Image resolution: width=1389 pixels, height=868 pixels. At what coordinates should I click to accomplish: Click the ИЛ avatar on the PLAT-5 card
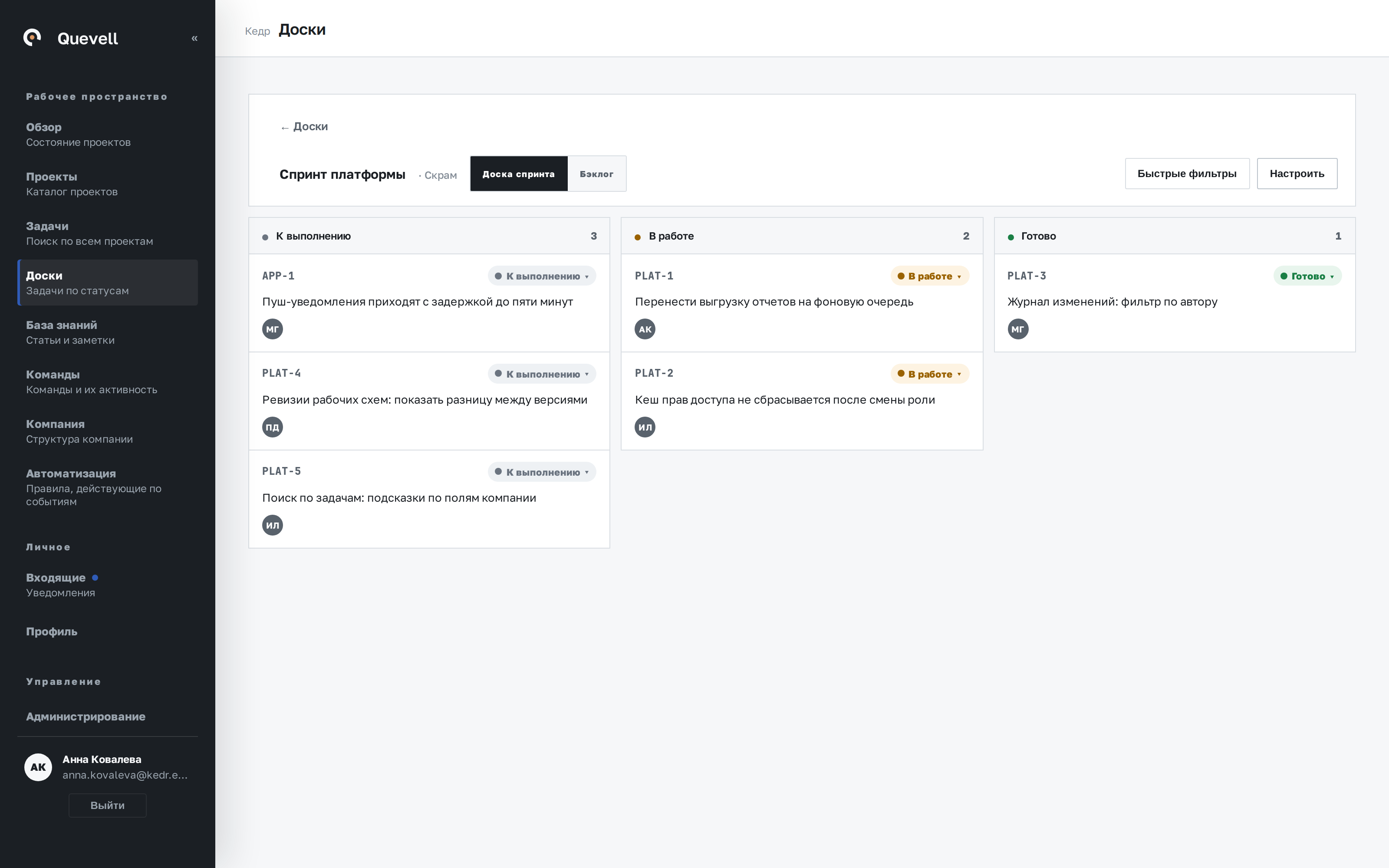click(273, 525)
